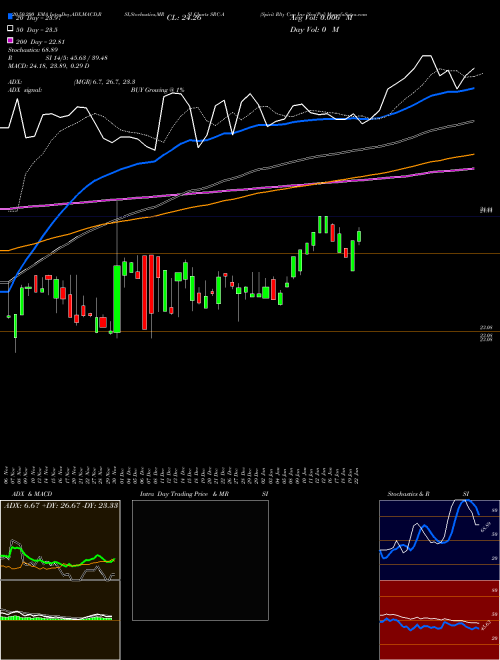Click the red RSI chart panel
This screenshot has height=660, width=500.
pos(439,620)
